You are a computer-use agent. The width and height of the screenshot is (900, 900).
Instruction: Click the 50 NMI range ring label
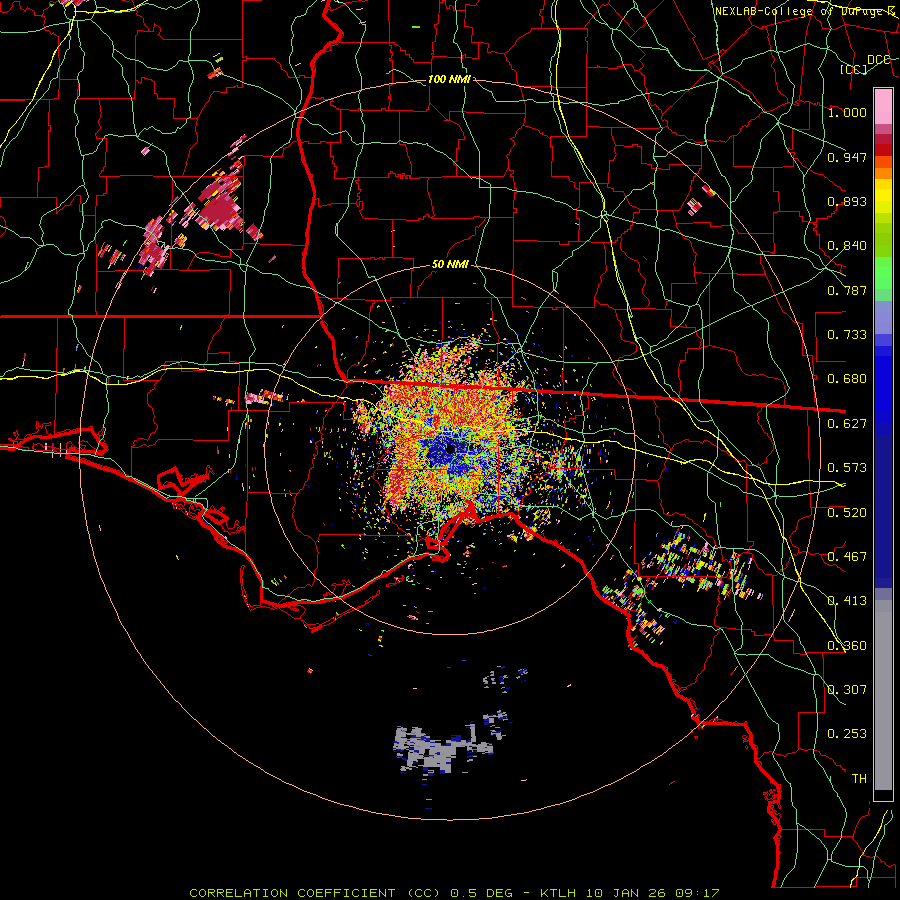450,265
